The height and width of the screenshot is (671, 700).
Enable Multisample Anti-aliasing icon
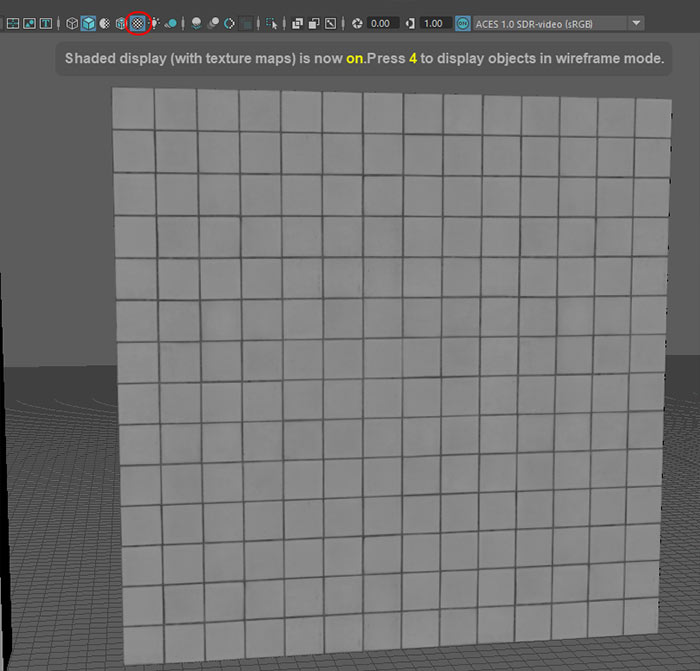tap(229, 22)
